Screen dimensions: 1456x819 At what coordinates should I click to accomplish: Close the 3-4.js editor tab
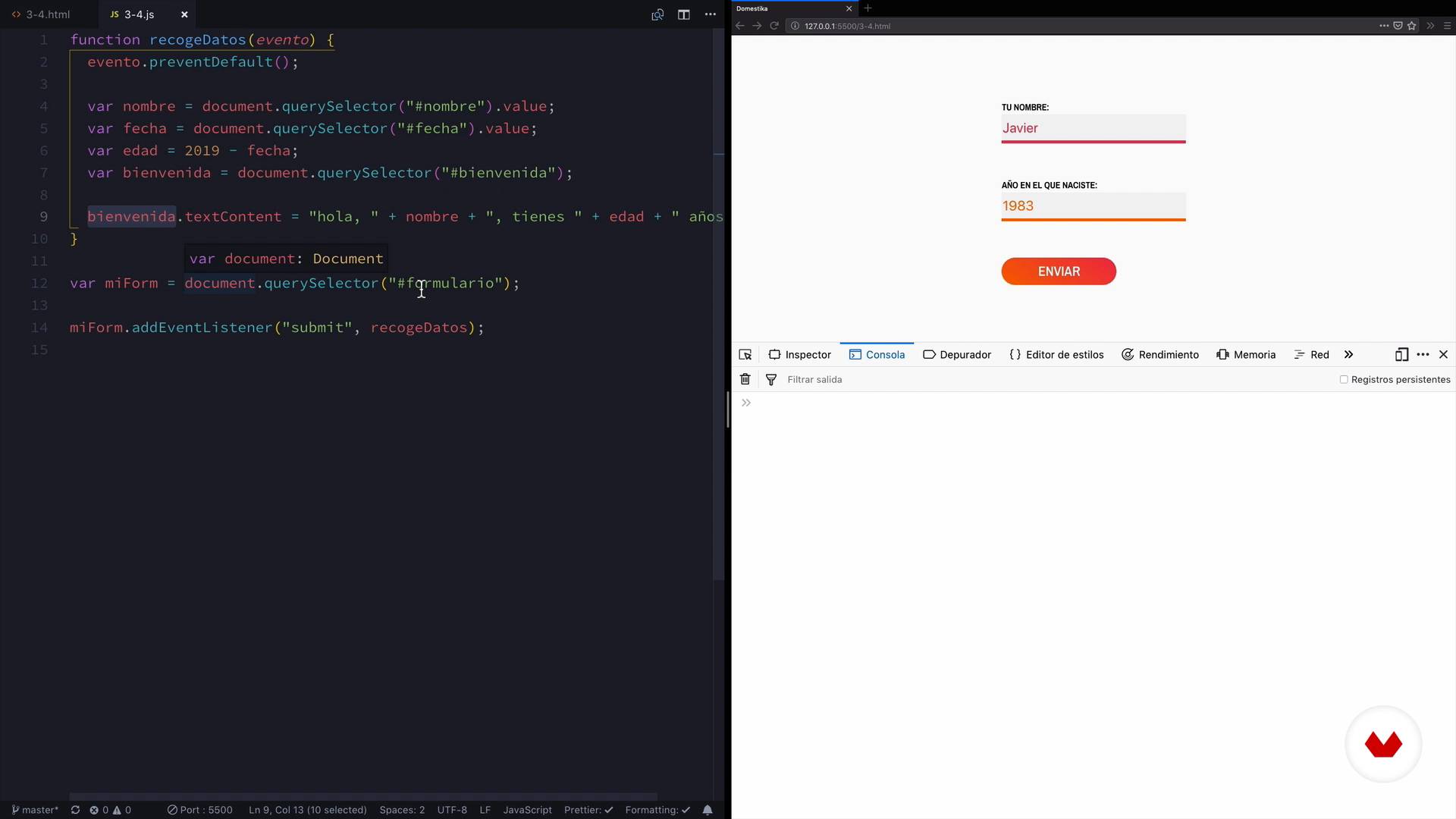(184, 14)
